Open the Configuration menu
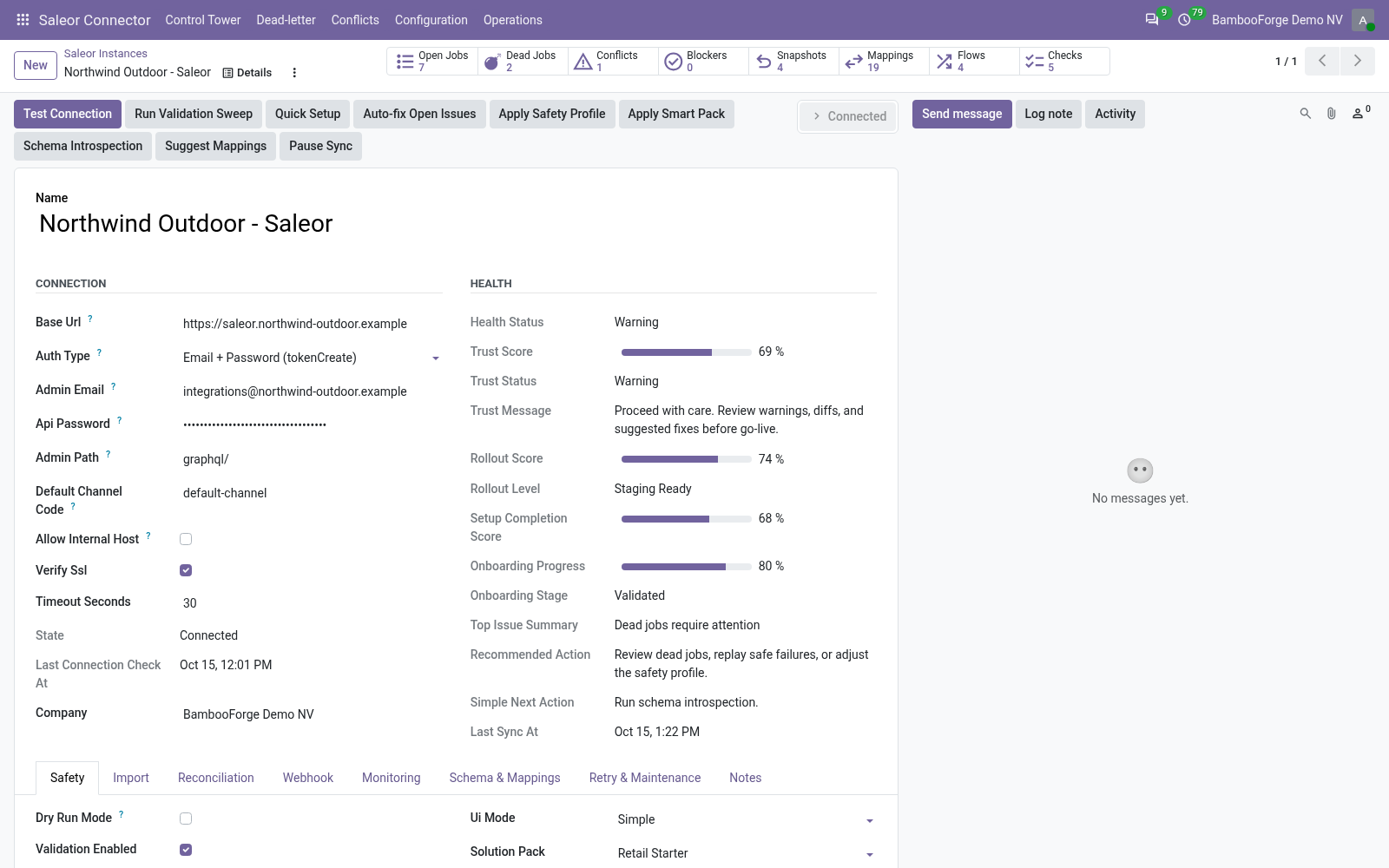Viewport: 1389px width, 868px height. click(x=431, y=20)
